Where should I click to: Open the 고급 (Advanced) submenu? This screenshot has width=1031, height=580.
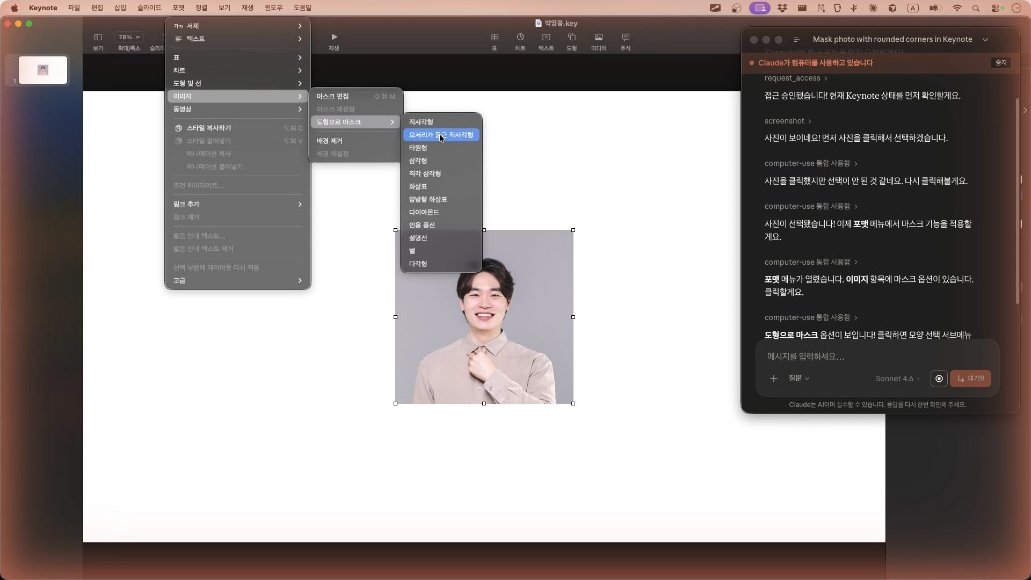[237, 281]
